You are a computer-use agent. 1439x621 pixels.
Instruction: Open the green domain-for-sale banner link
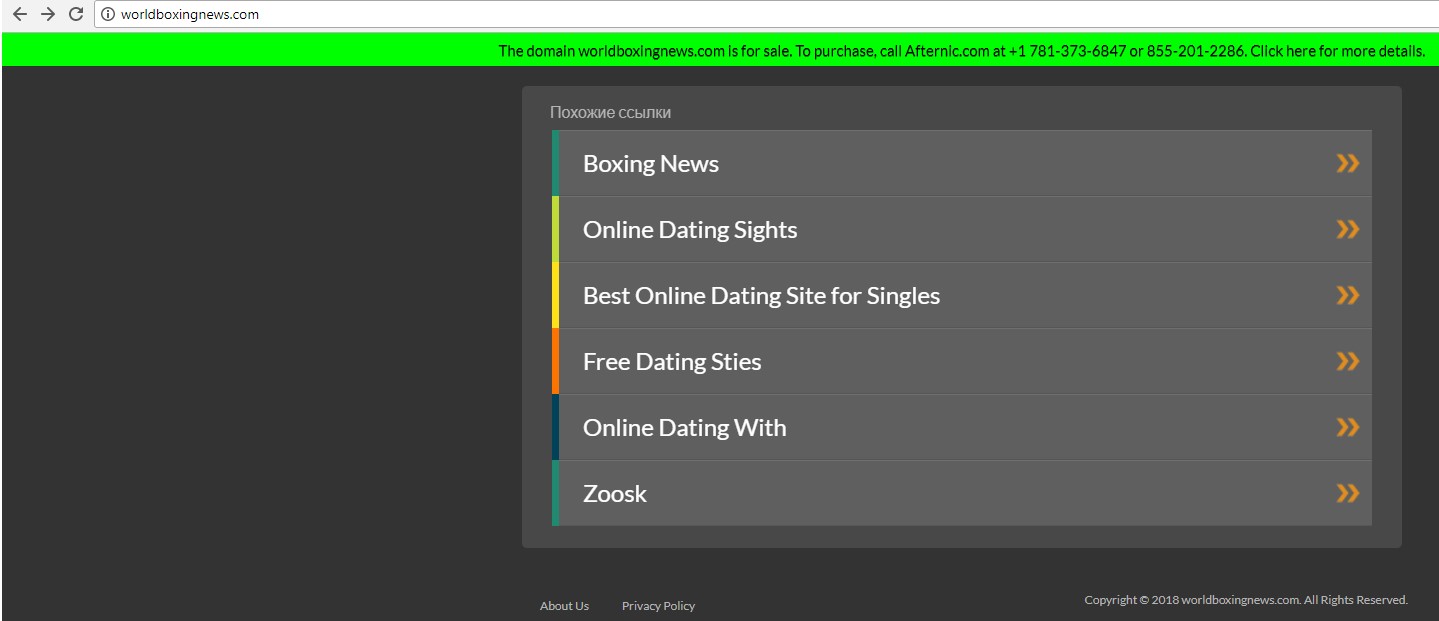[x=961, y=51]
